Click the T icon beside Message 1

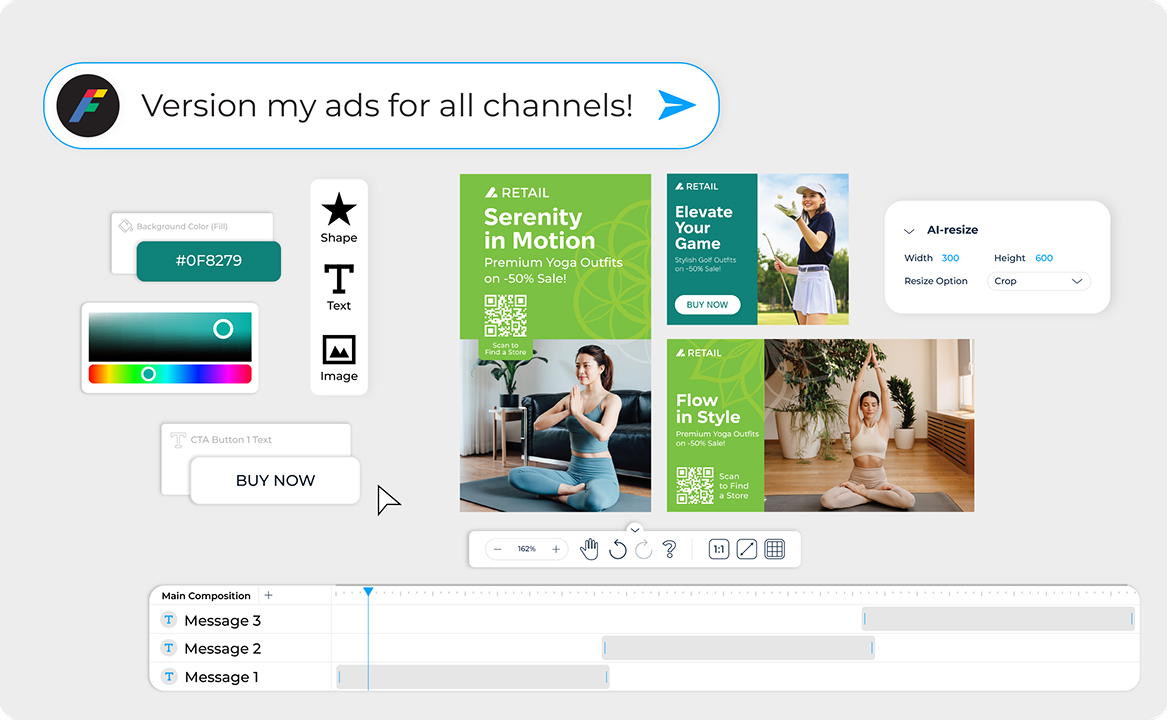pos(169,676)
